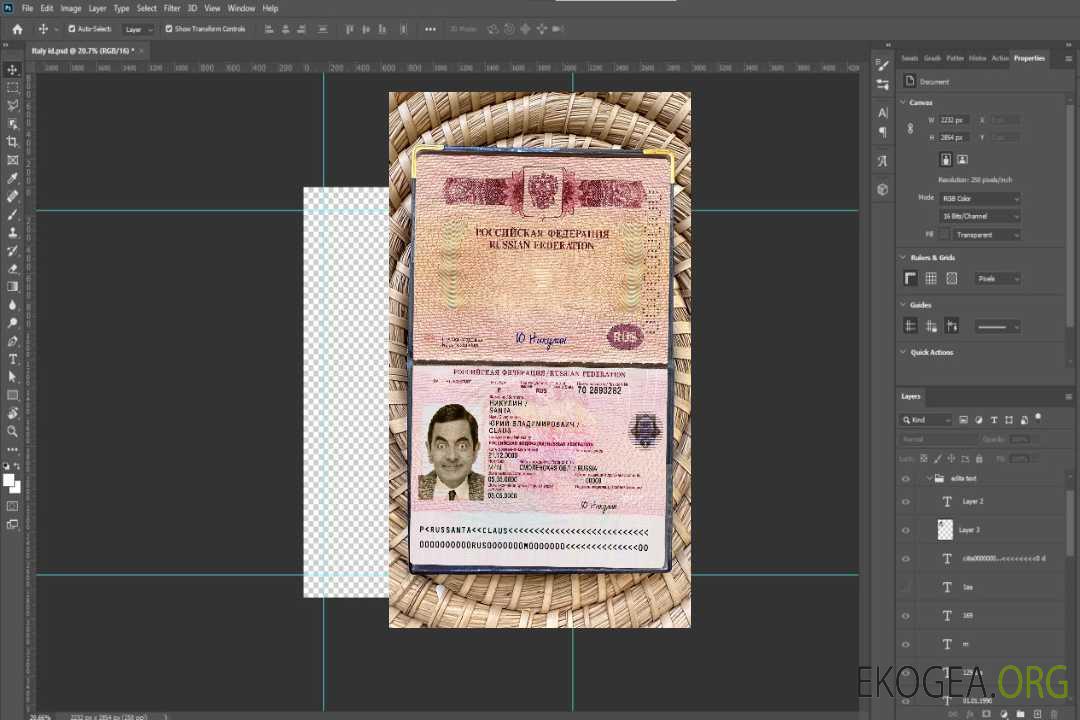
Task: Edit the canvas height H field
Action: pos(955,138)
